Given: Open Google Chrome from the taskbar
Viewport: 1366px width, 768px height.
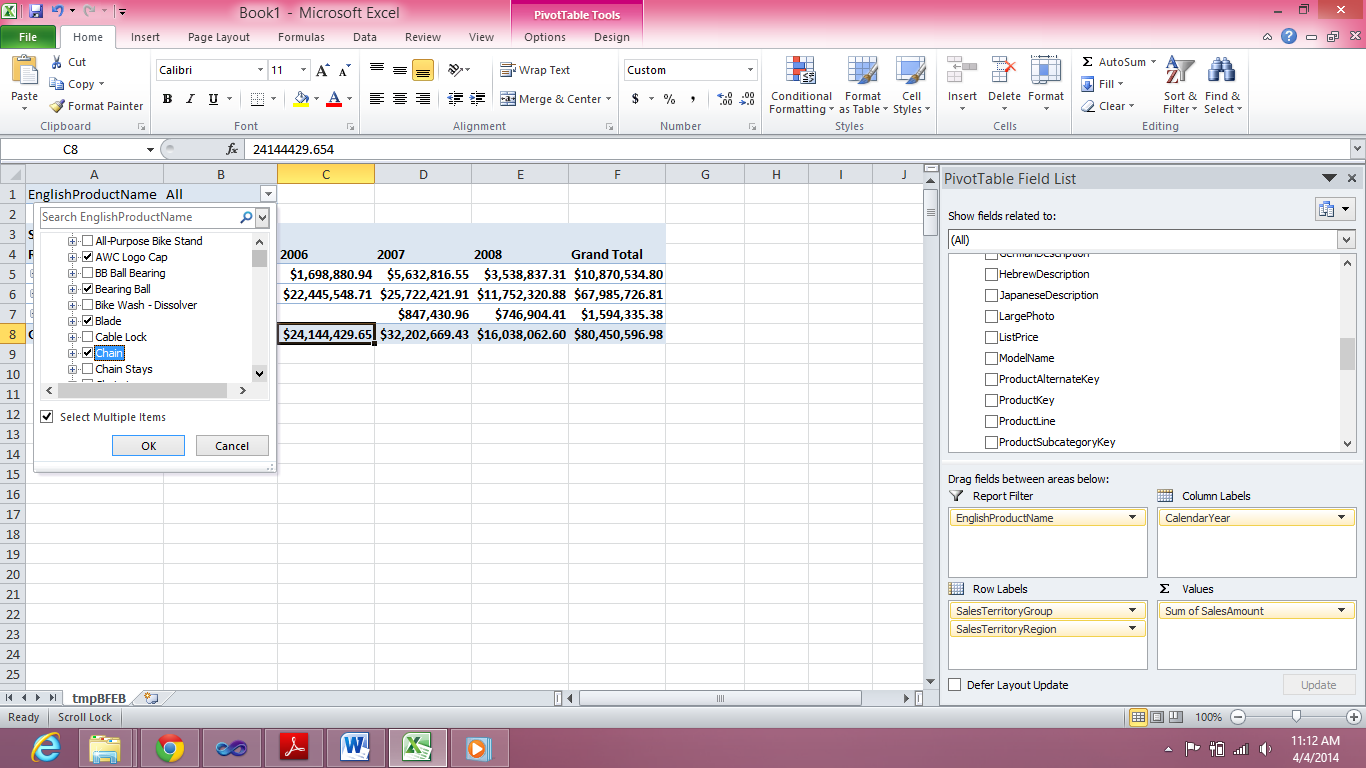Looking at the screenshot, I should [169, 747].
